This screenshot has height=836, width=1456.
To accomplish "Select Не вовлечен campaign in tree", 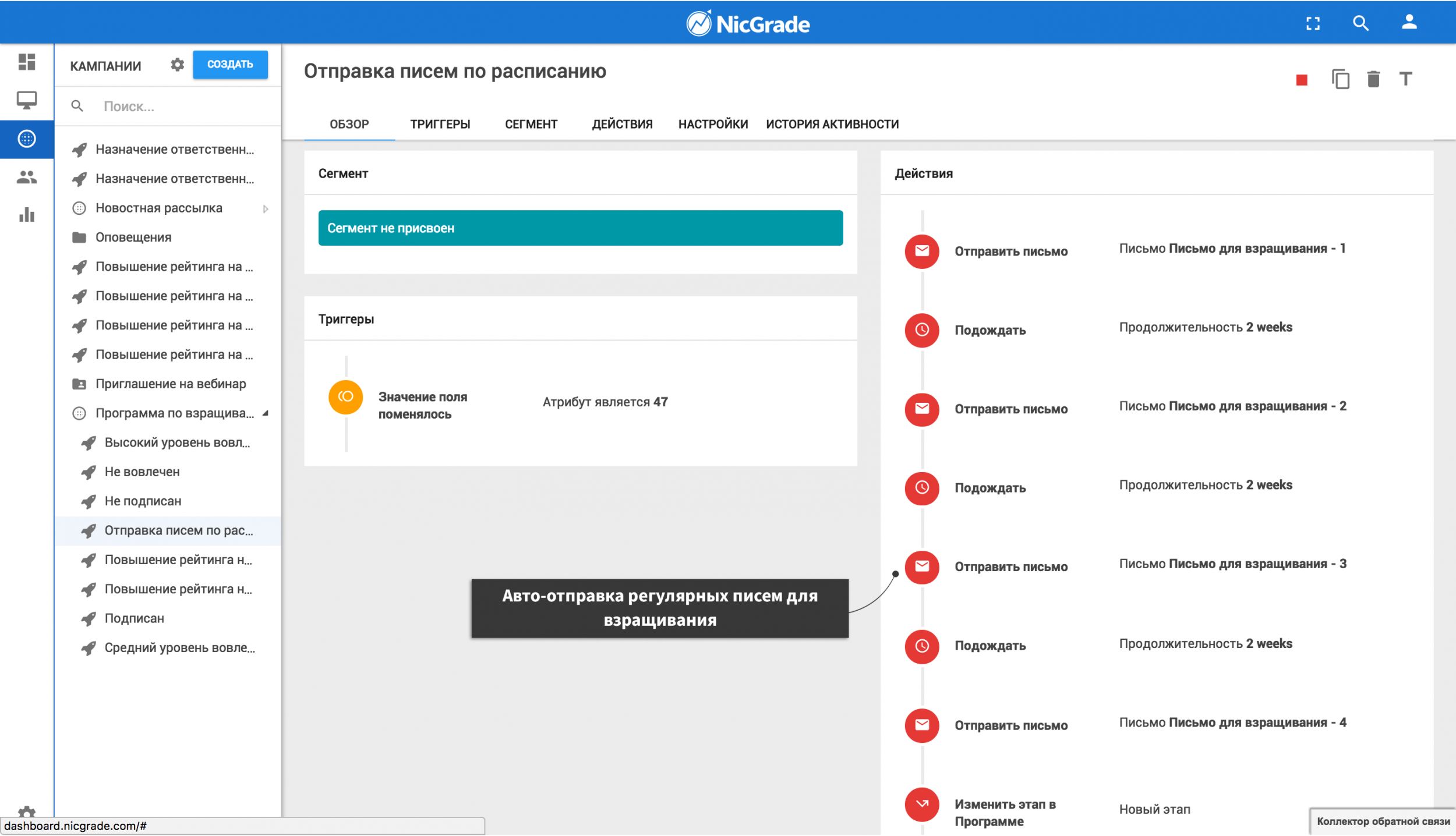I will pyautogui.click(x=142, y=472).
